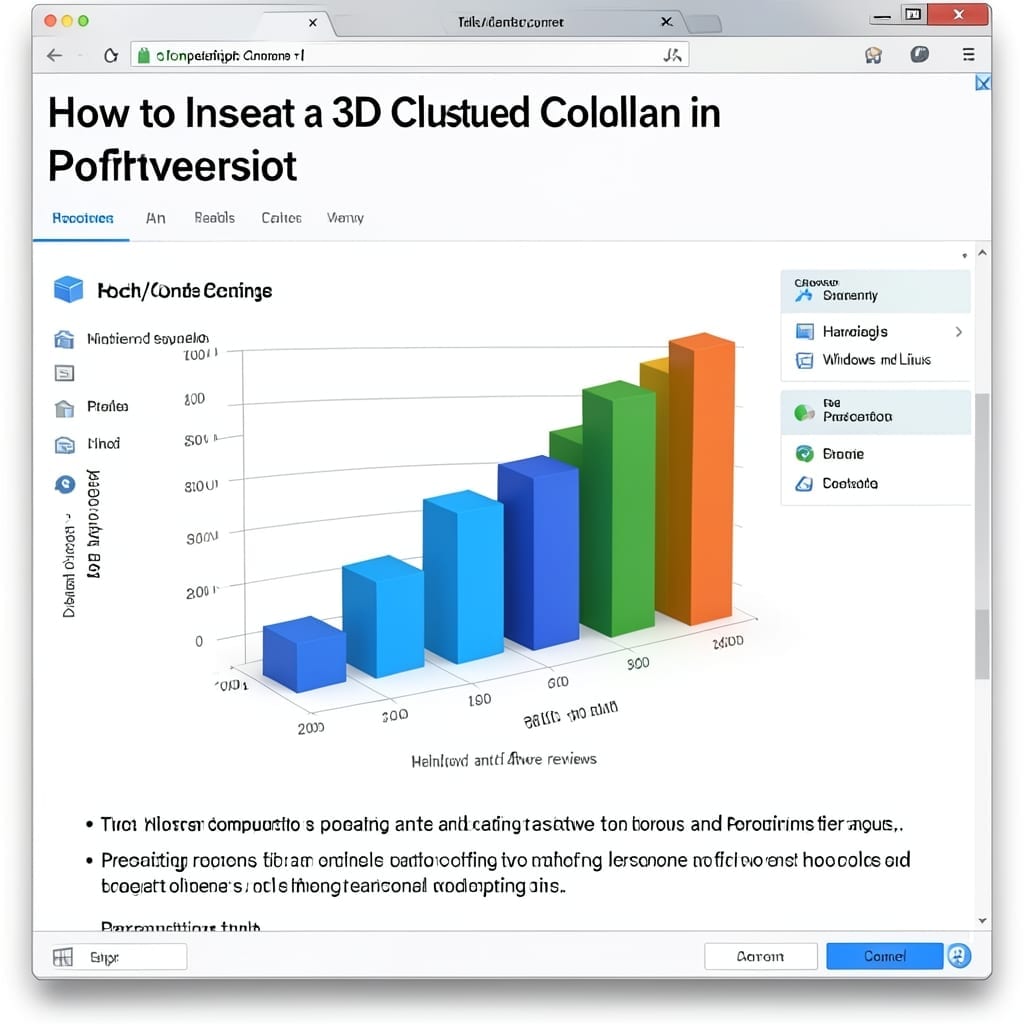Click the blue icon beside Coelsota
1024x1024 pixels.
pos(804,484)
